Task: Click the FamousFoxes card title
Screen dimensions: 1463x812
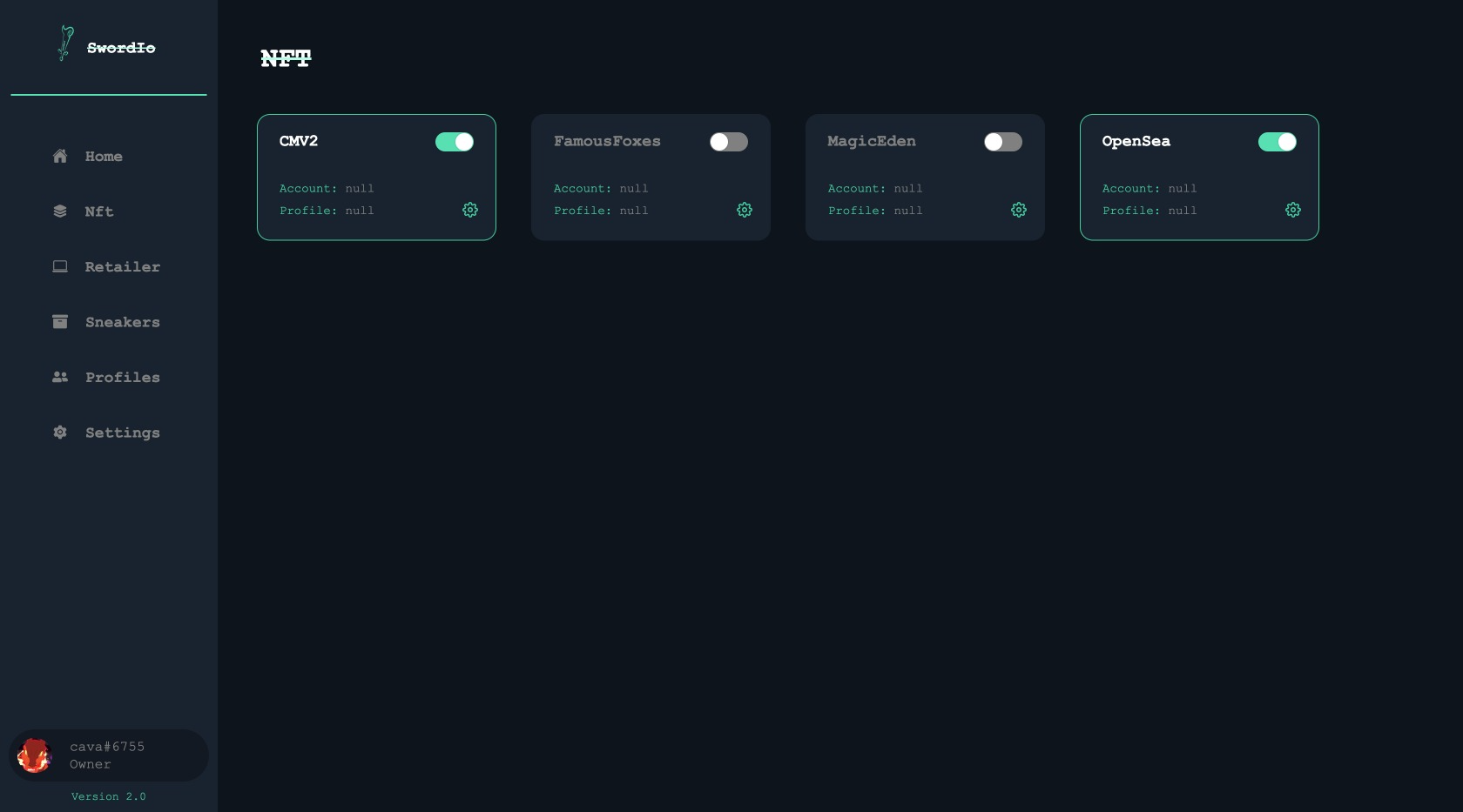Action: point(607,141)
